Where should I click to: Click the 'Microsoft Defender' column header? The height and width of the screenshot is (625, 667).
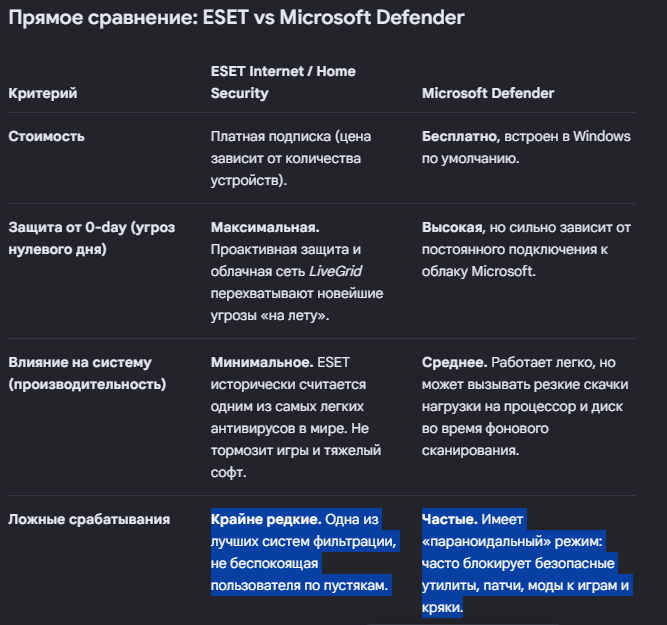488,93
